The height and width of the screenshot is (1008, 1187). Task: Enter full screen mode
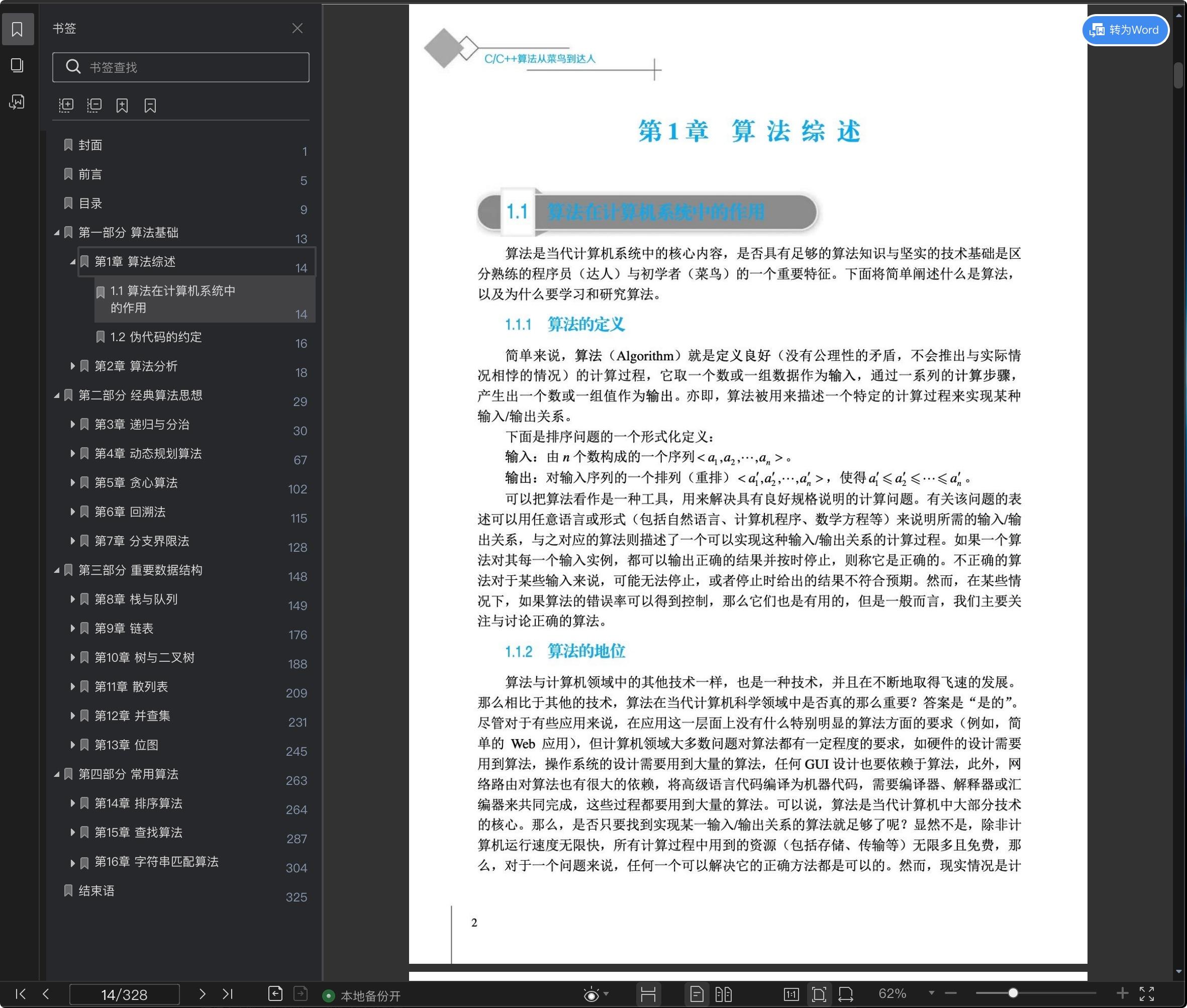click(x=1147, y=994)
